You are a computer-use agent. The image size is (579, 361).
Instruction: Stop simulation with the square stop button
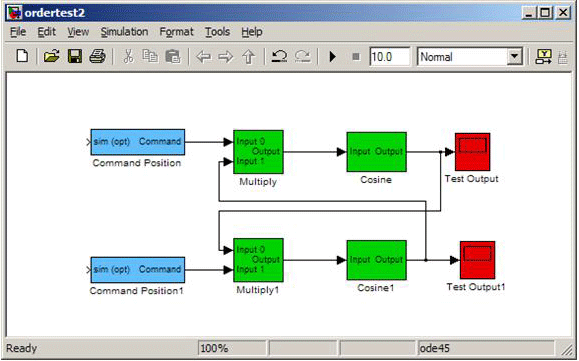coord(356,56)
